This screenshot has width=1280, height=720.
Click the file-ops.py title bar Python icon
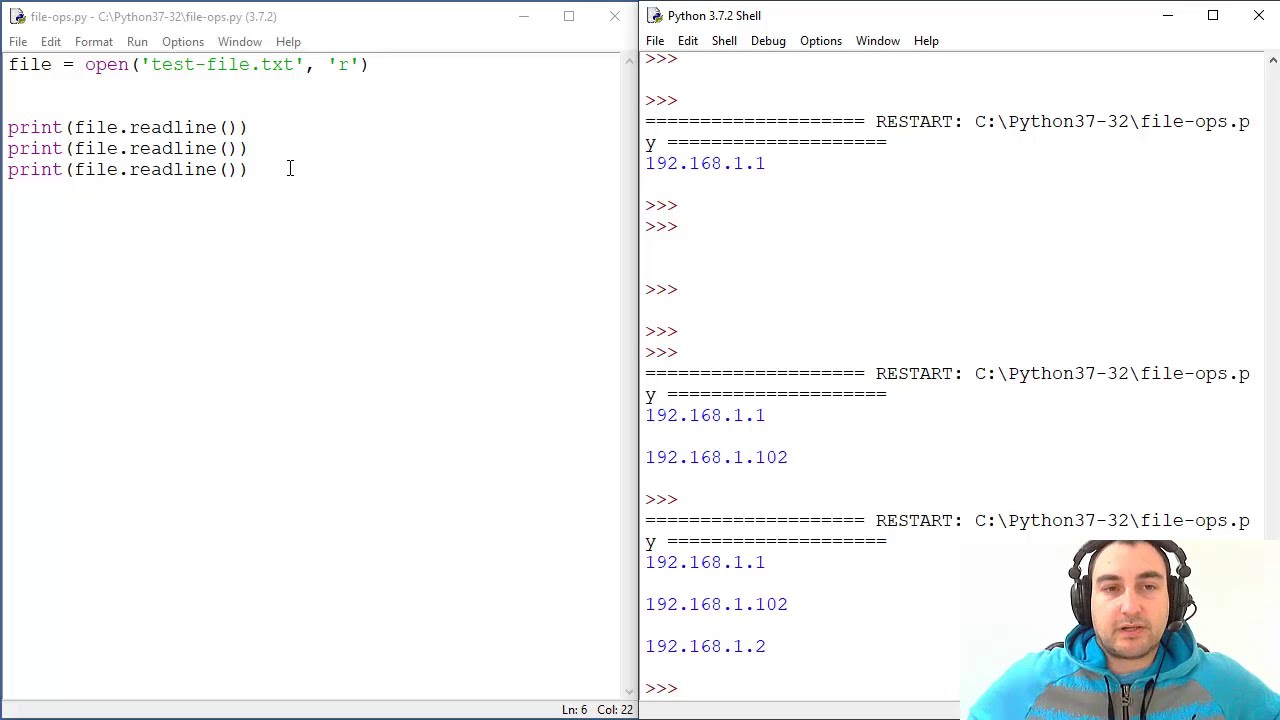pos(17,17)
